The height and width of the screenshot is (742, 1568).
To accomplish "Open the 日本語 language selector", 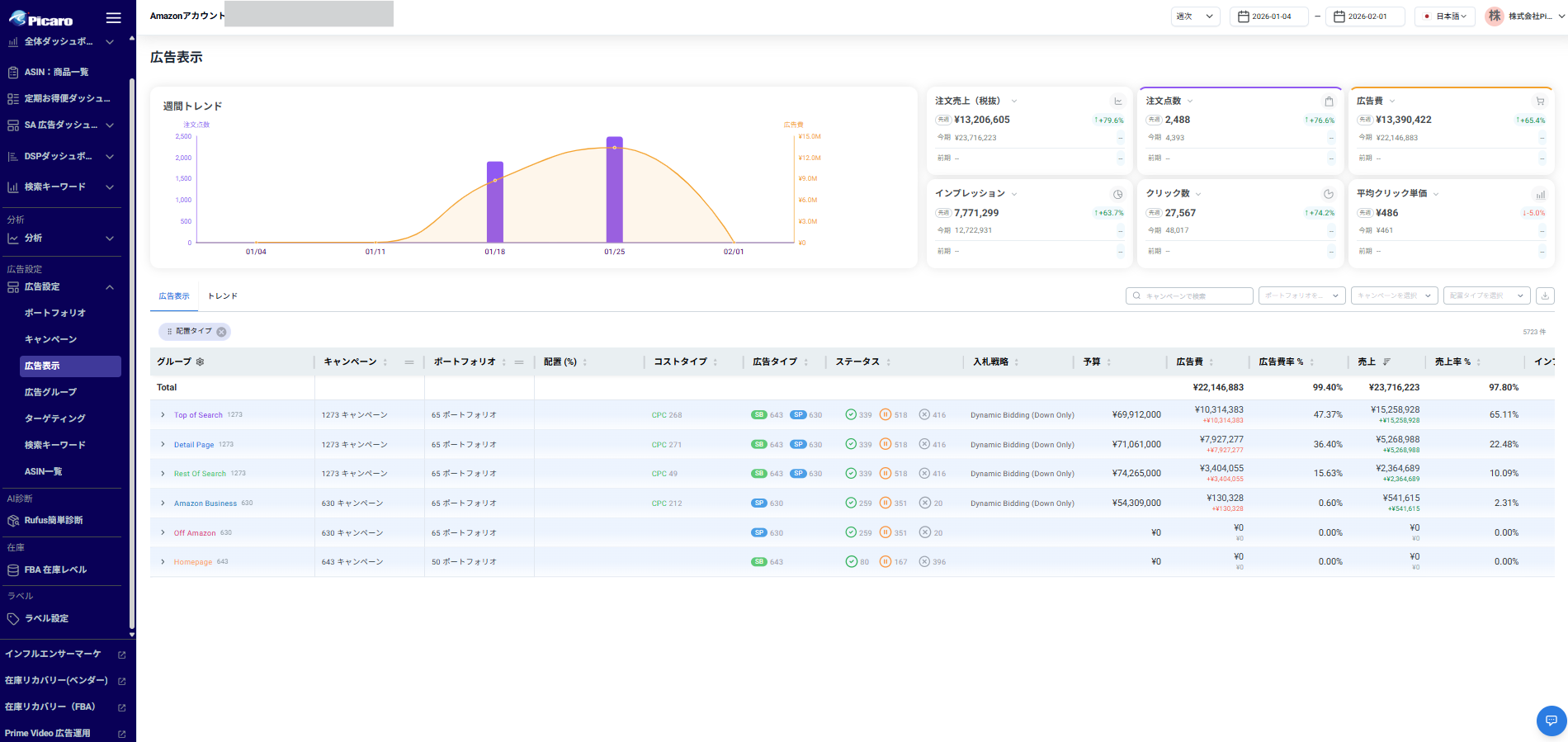I will [x=1445, y=17].
